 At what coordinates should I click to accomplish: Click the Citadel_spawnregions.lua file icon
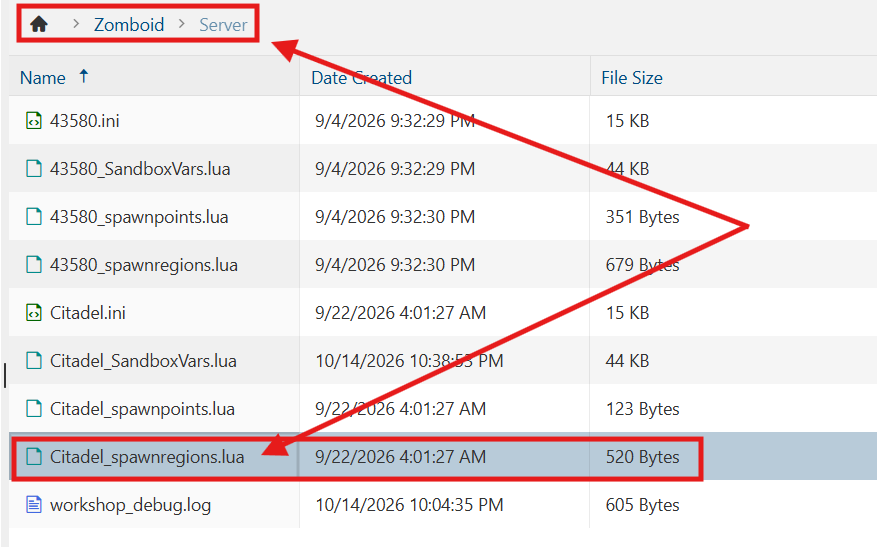[x=34, y=457]
